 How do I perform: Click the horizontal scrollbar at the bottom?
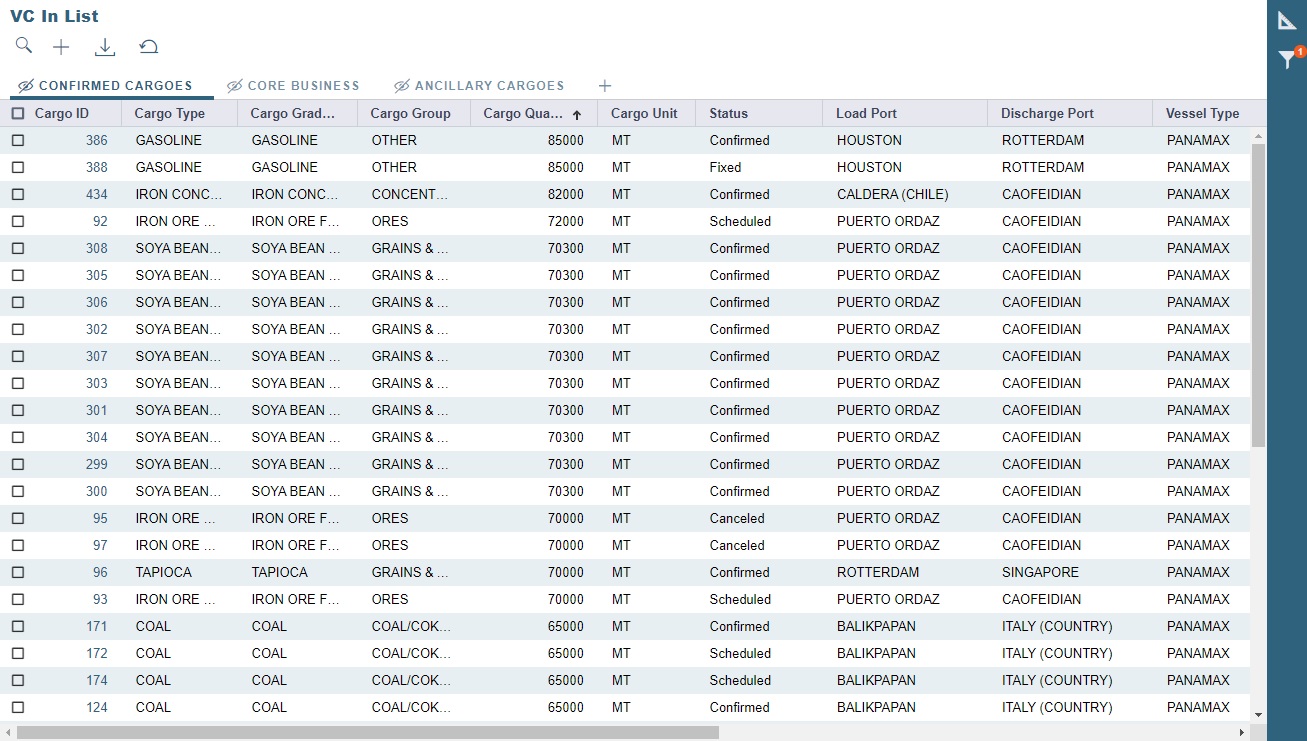[x=368, y=732]
